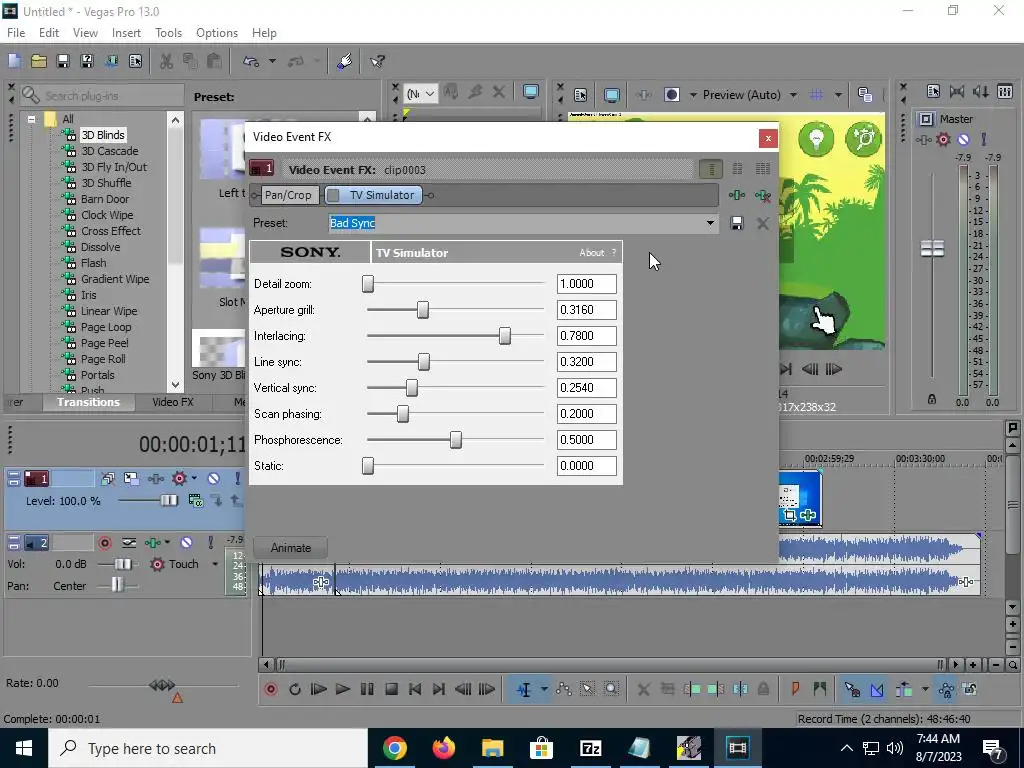Screen dimensions: 1024x768
Task: Click Go to Start transport button
Action: click(415, 689)
